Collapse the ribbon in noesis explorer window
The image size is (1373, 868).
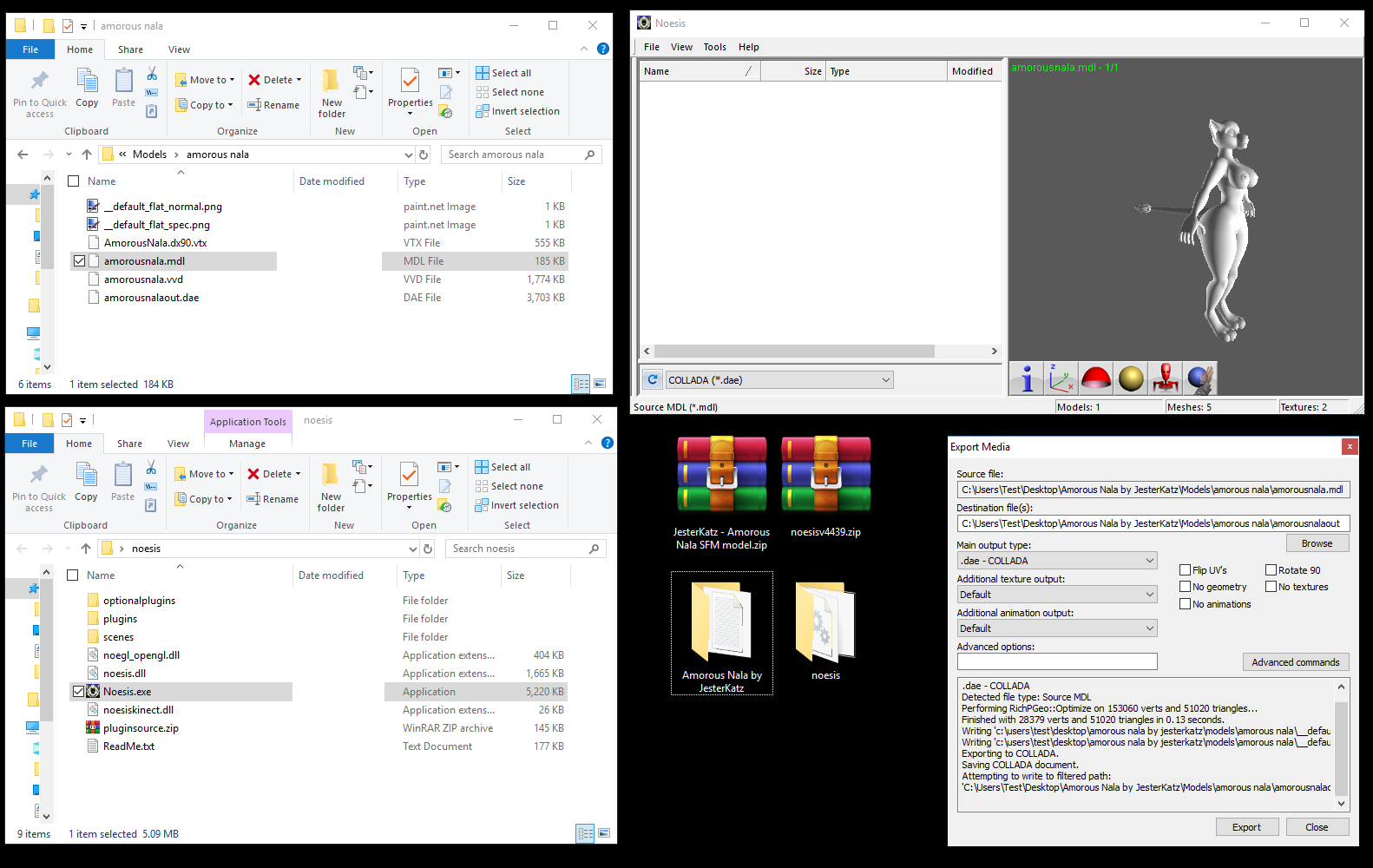click(588, 443)
